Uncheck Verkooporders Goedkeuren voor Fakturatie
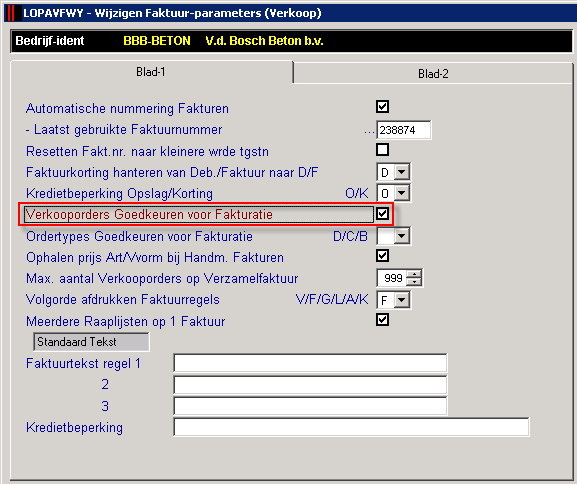This screenshot has width=577, height=484. pyautogui.click(x=382, y=213)
